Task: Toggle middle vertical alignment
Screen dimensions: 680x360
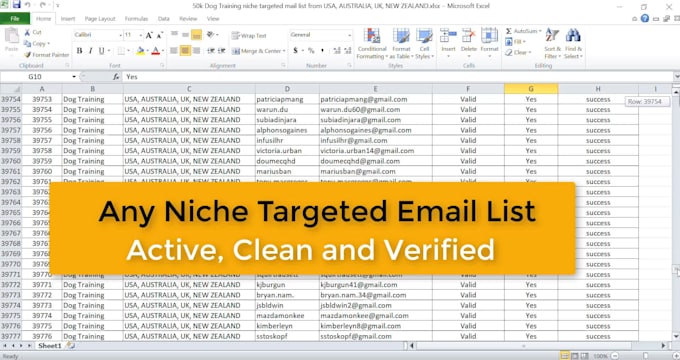Action: coord(185,35)
